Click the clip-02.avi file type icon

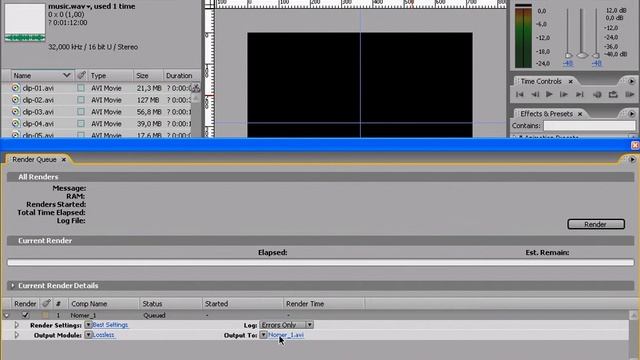tap(16, 100)
